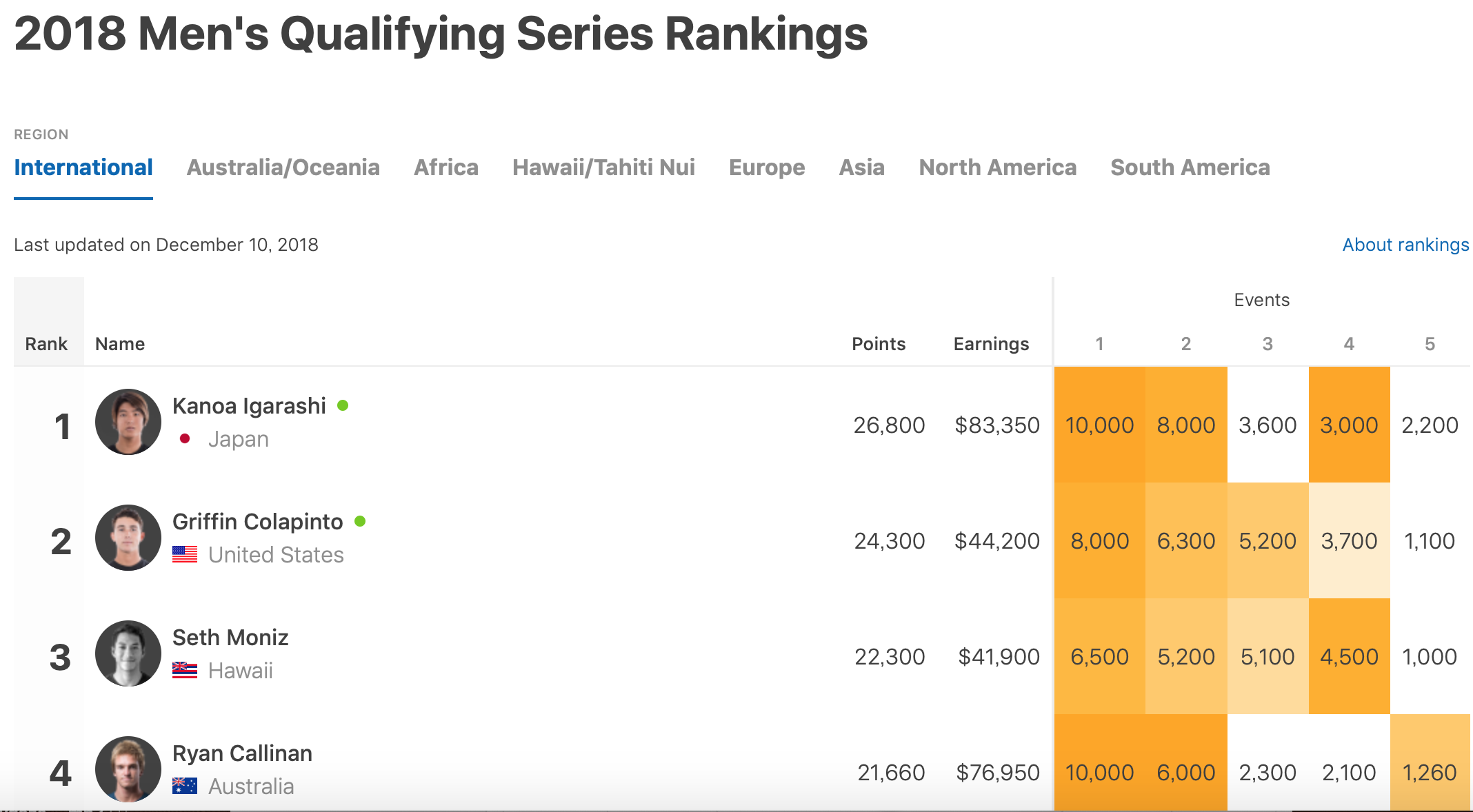
Task: Click the Australia flag icon
Action: (185, 786)
